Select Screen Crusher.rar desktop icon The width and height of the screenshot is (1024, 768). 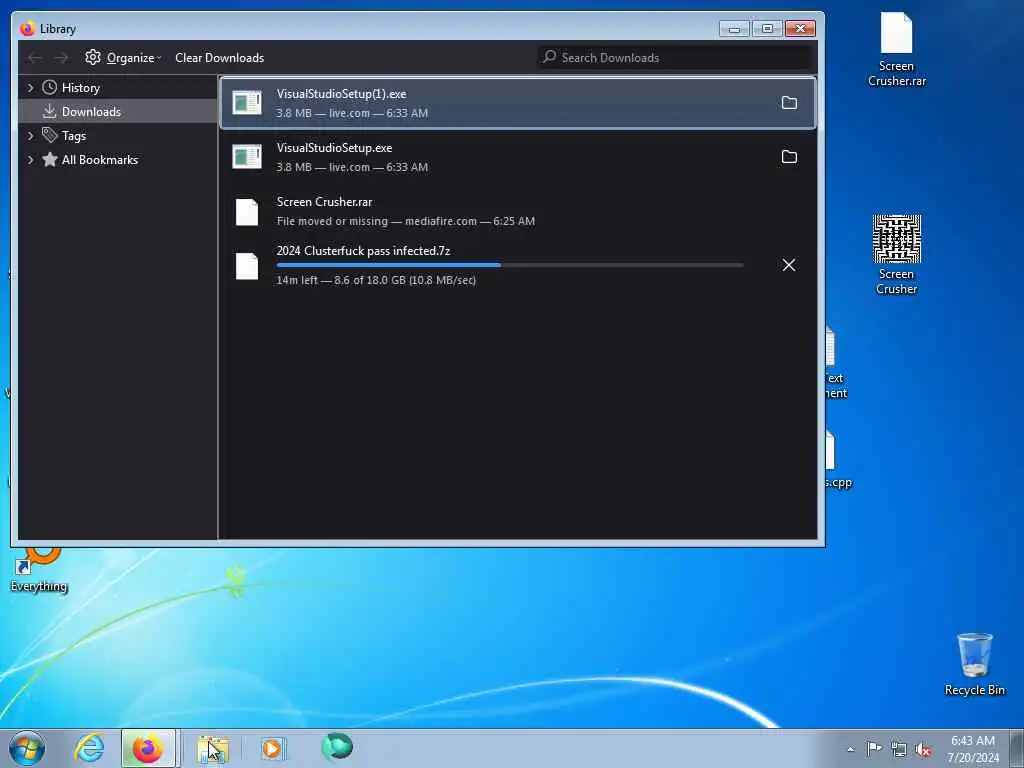tap(897, 50)
